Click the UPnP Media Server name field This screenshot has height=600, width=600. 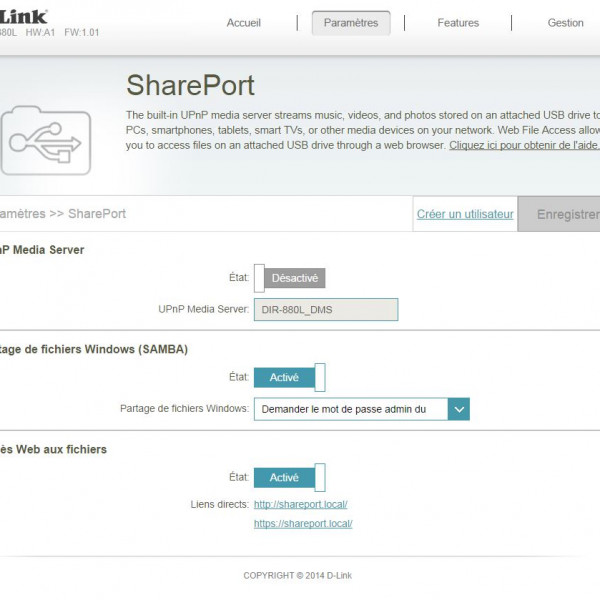tap(325, 310)
